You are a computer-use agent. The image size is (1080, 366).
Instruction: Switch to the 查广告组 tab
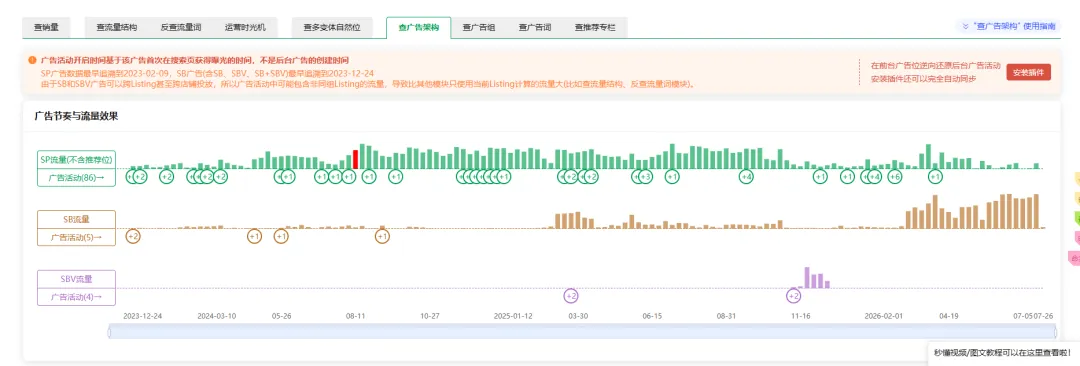(479, 28)
